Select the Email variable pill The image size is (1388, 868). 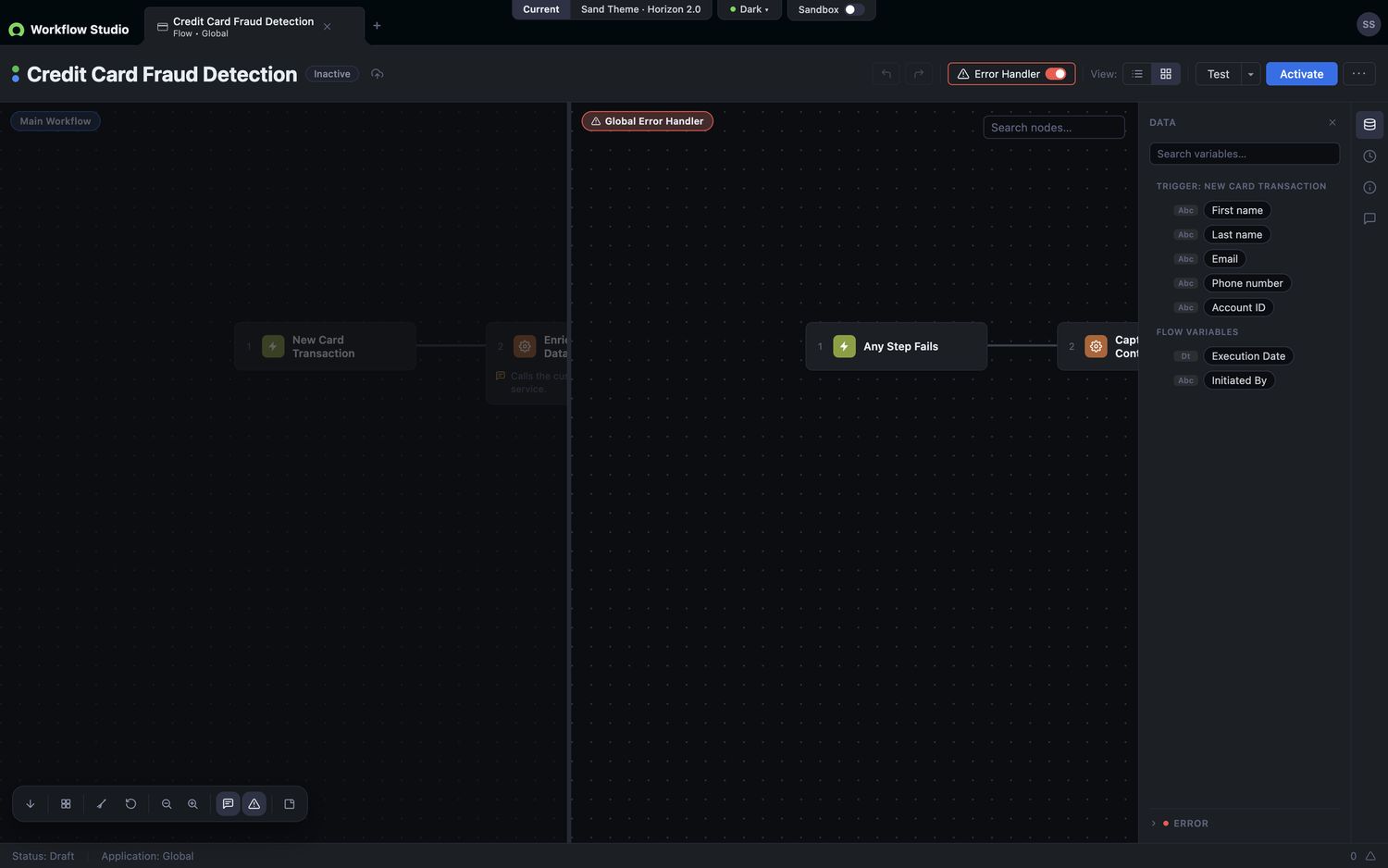[x=1224, y=259]
